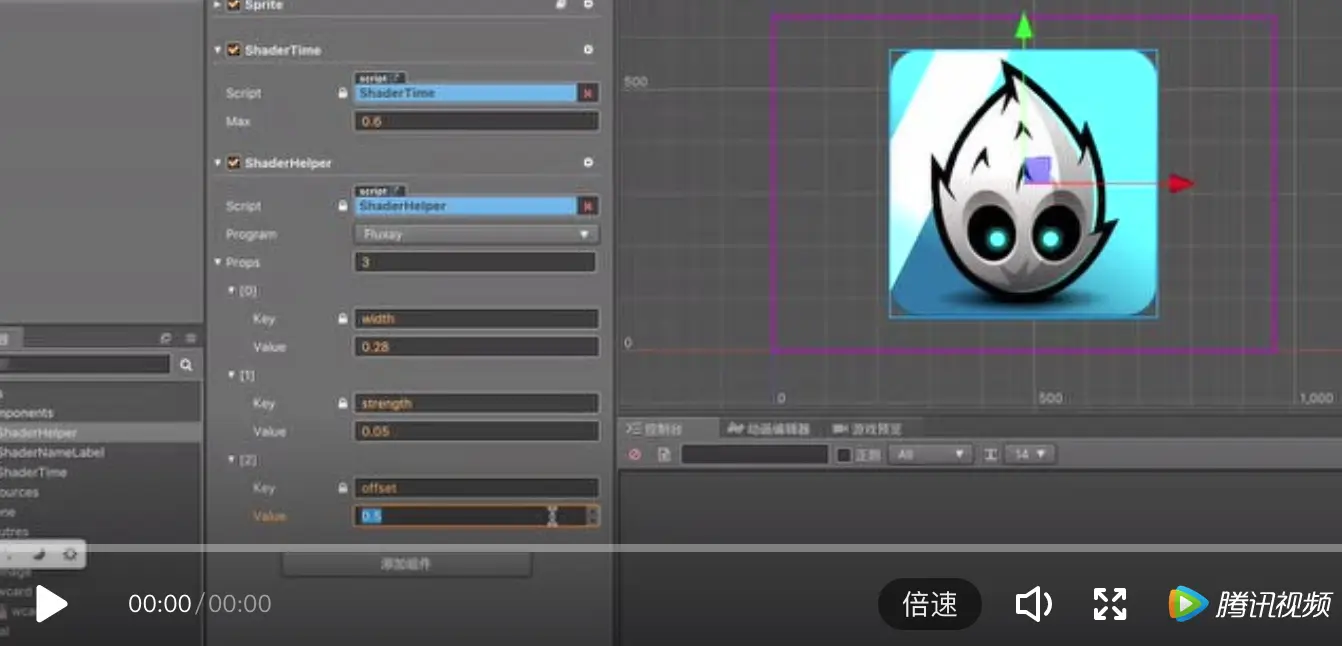Collapse the Props [2] entry

click(x=231, y=459)
